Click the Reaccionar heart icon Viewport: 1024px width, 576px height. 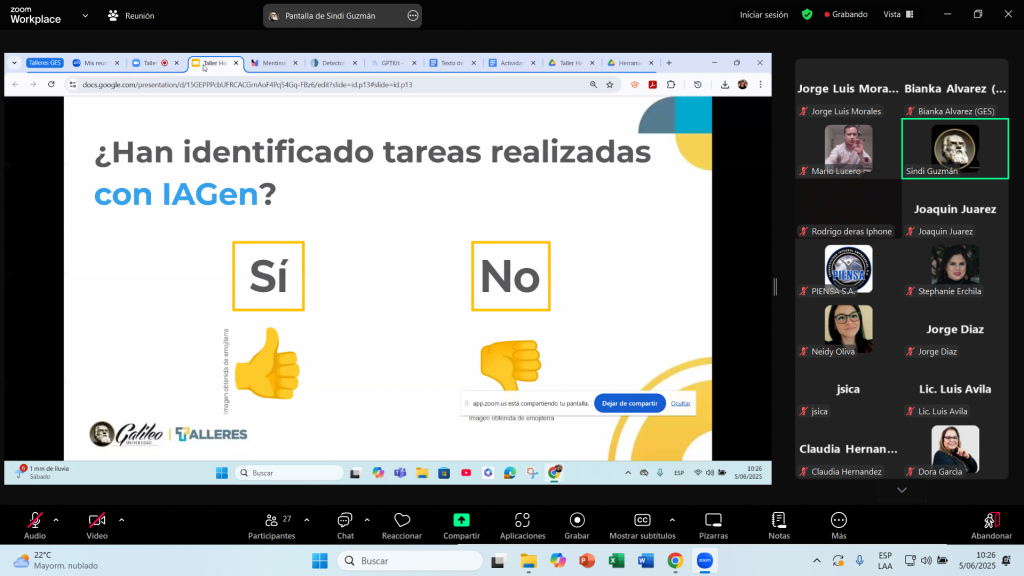pyautogui.click(x=402, y=521)
